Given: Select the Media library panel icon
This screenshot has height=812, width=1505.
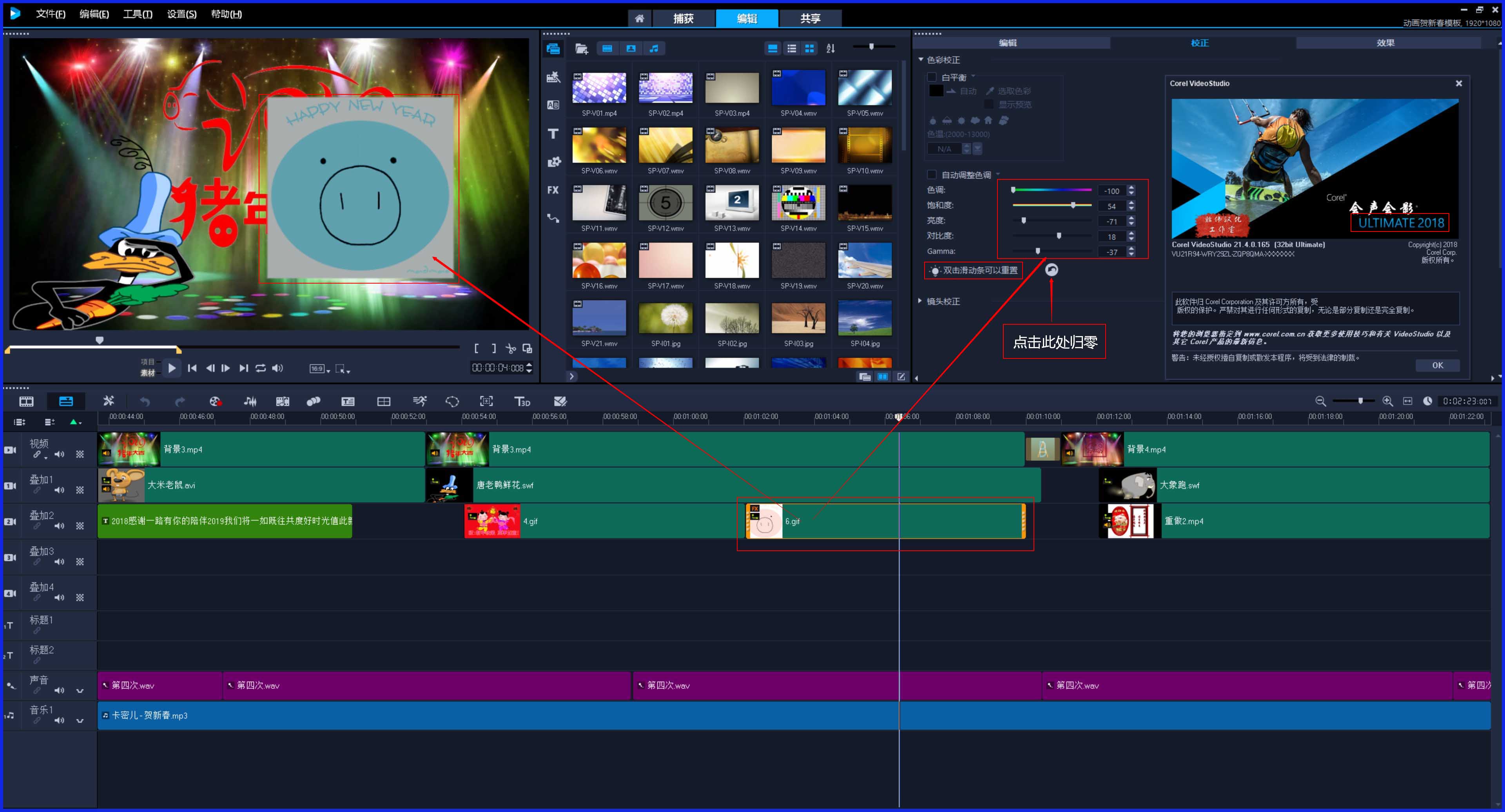Looking at the screenshot, I should point(553,49).
